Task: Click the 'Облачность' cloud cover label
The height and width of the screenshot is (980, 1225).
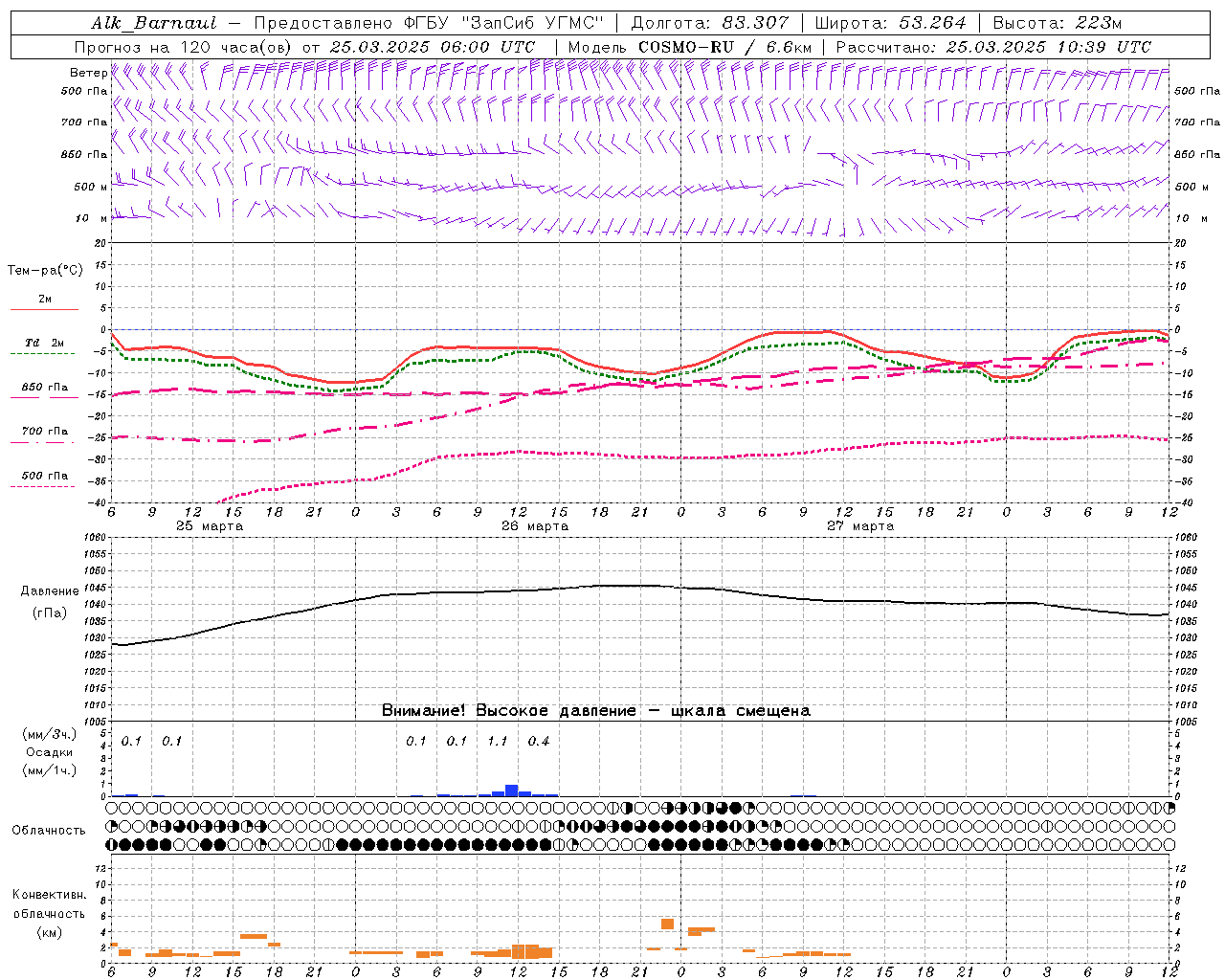Action: [x=49, y=831]
